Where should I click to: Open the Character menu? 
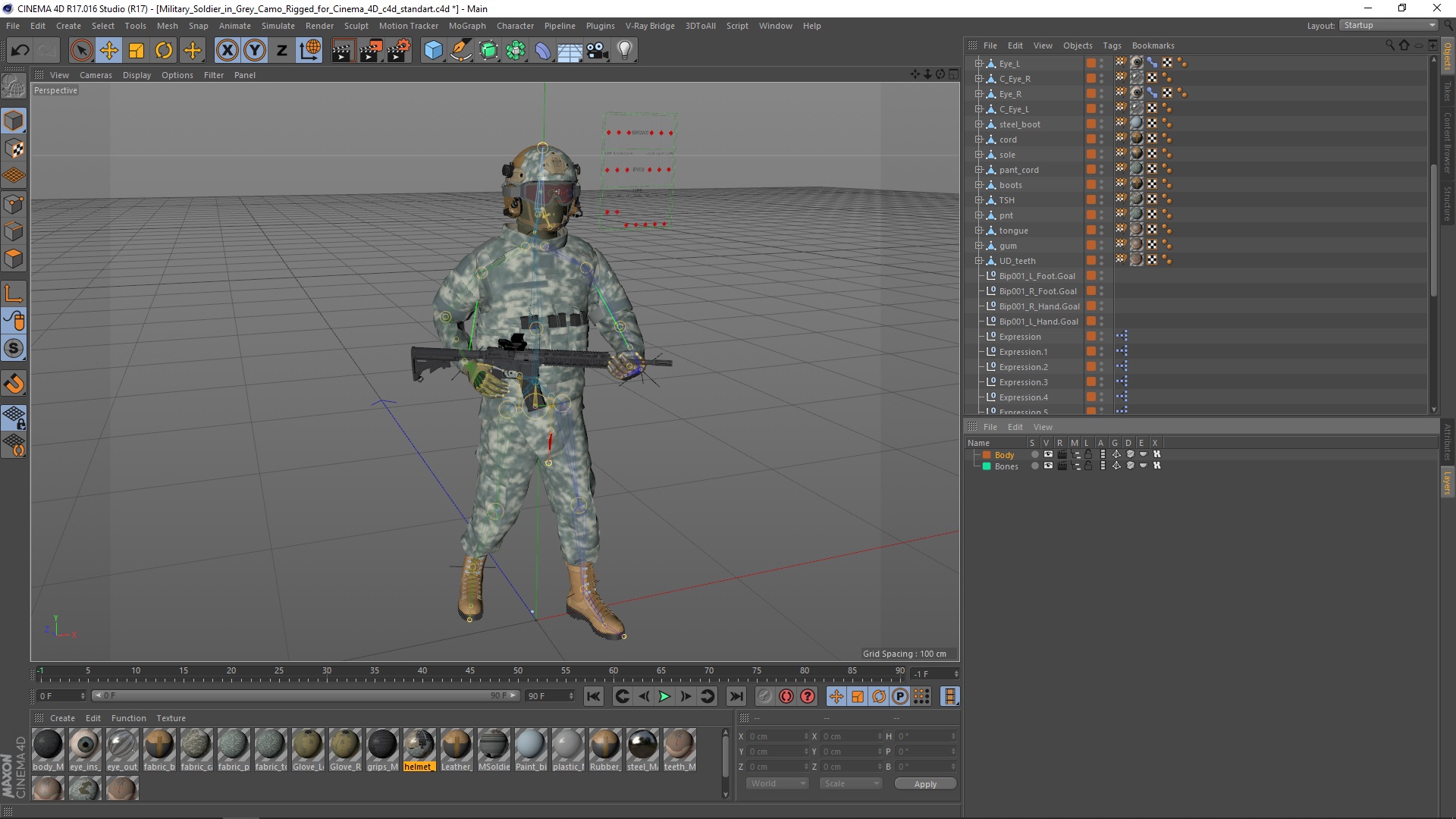tap(515, 26)
